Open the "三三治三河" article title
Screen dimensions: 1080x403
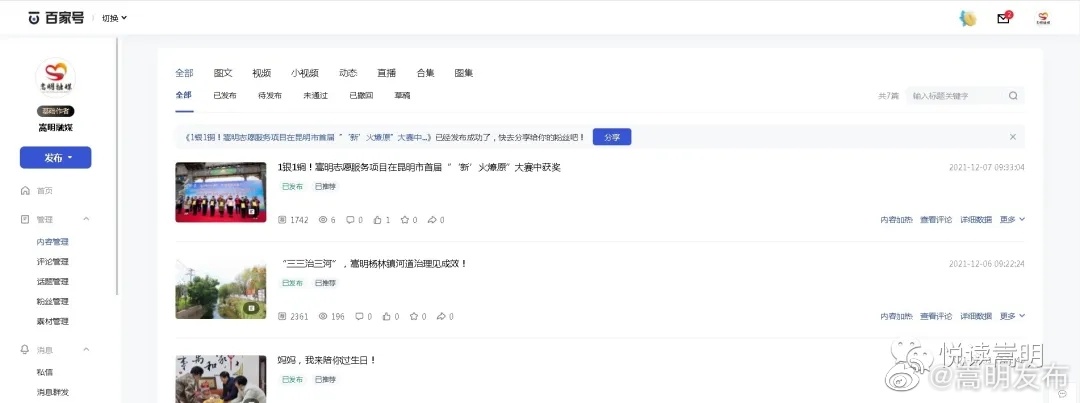(x=375, y=263)
